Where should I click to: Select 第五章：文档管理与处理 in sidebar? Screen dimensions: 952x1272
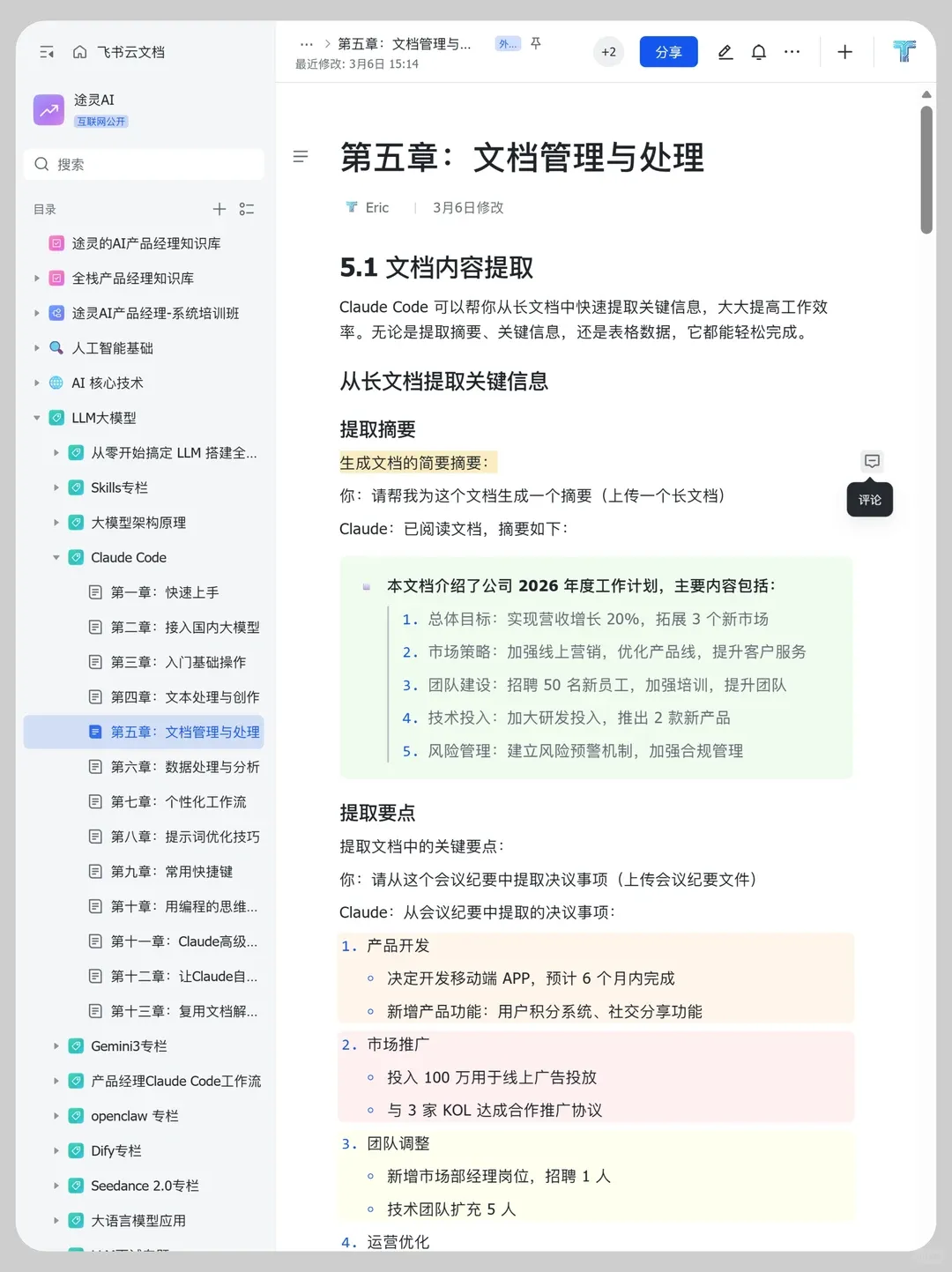pyautogui.click(x=144, y=732)
